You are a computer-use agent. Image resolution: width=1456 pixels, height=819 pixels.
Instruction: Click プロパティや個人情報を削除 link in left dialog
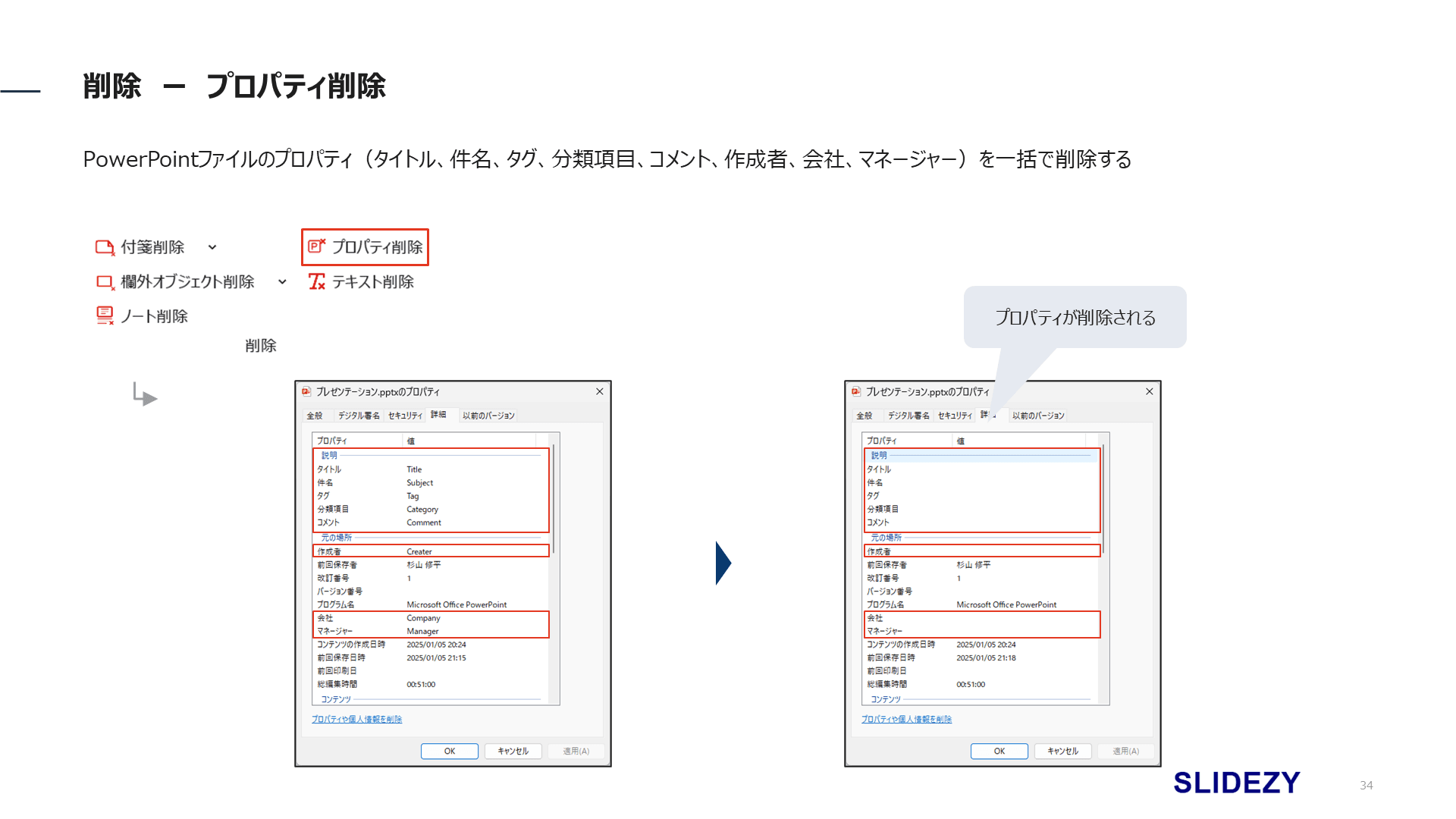coord(356,719)
